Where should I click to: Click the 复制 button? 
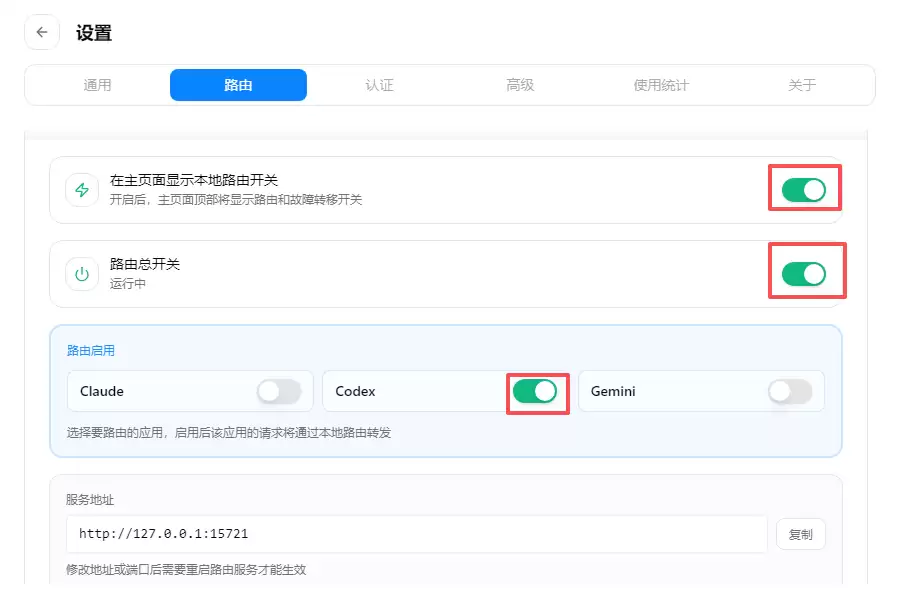coord(801,535)
